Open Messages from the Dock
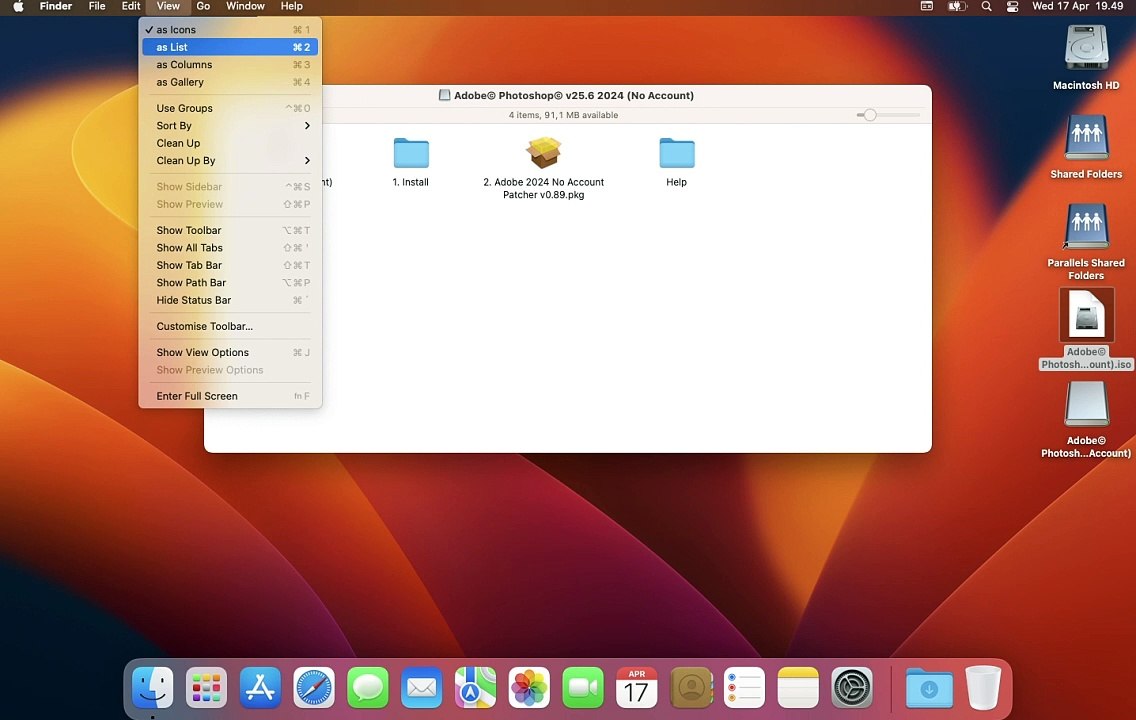This screenshot has height=720, width=1136. pos(368,687)
